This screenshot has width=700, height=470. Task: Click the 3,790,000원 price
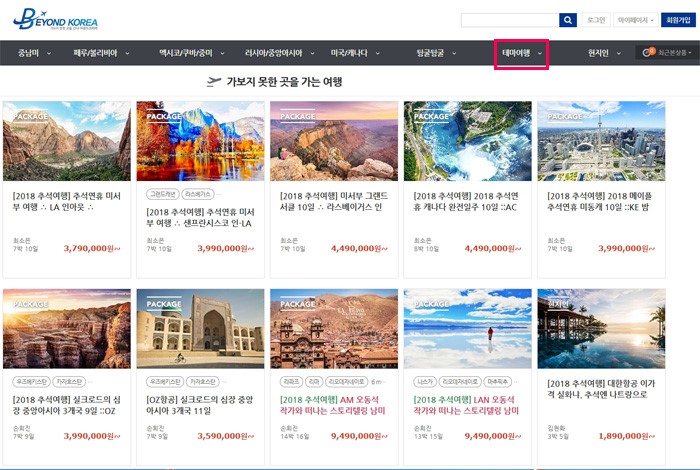coord(92,249)
